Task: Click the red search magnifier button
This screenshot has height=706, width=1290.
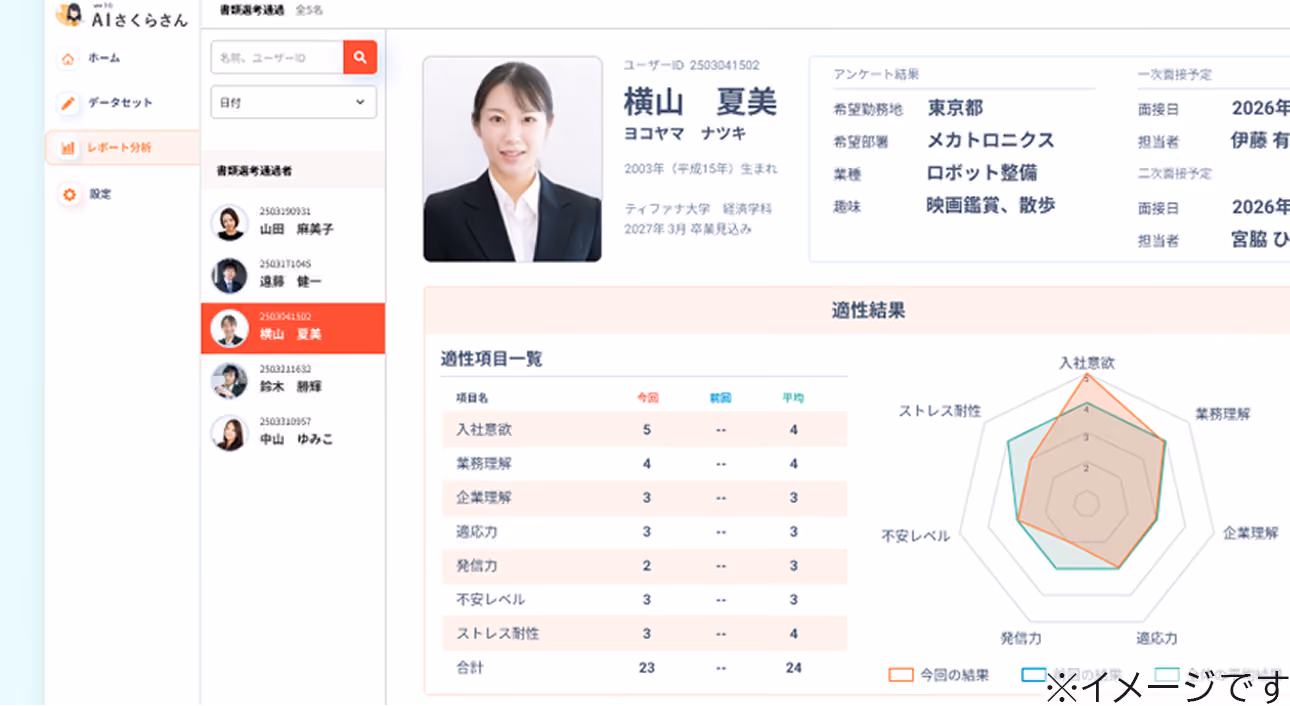Action: pos(360,58)
